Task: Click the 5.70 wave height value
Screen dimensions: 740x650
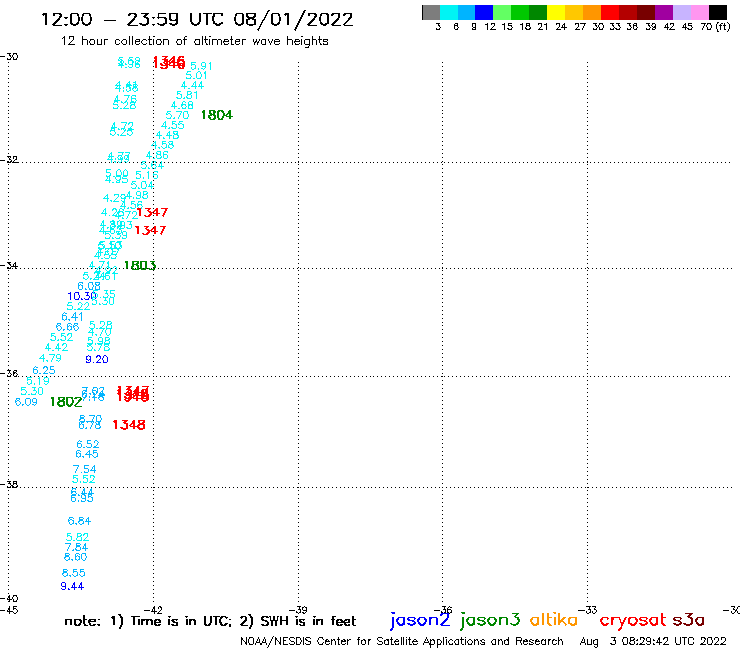Action: click(177, 115)
